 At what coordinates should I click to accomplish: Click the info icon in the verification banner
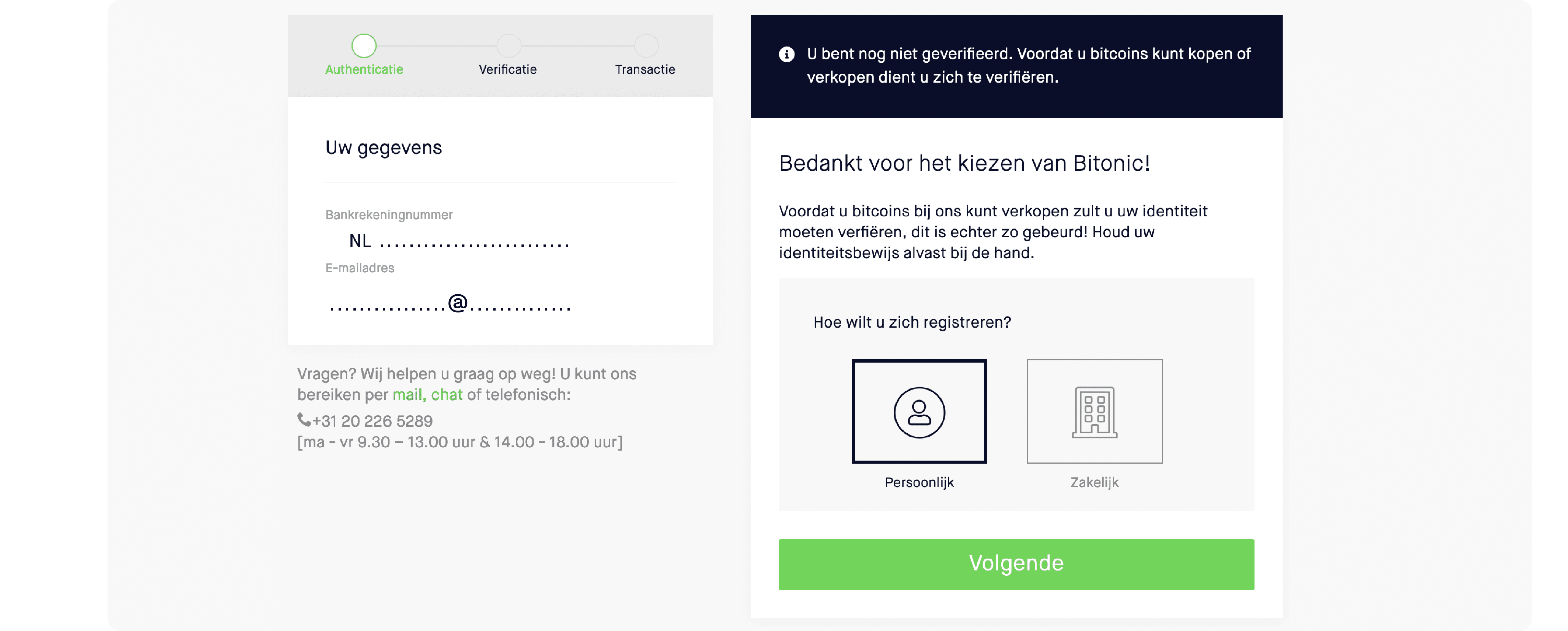pos(786,54)
